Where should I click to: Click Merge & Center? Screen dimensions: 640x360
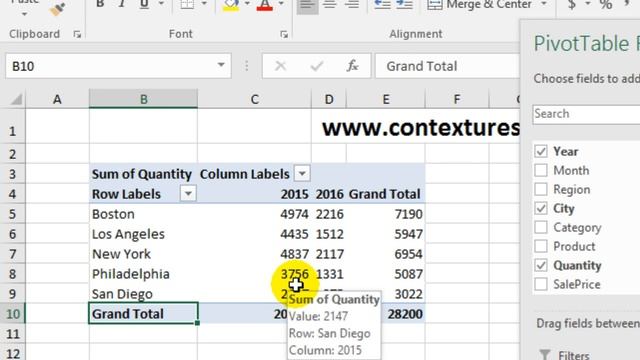(481, 5)
